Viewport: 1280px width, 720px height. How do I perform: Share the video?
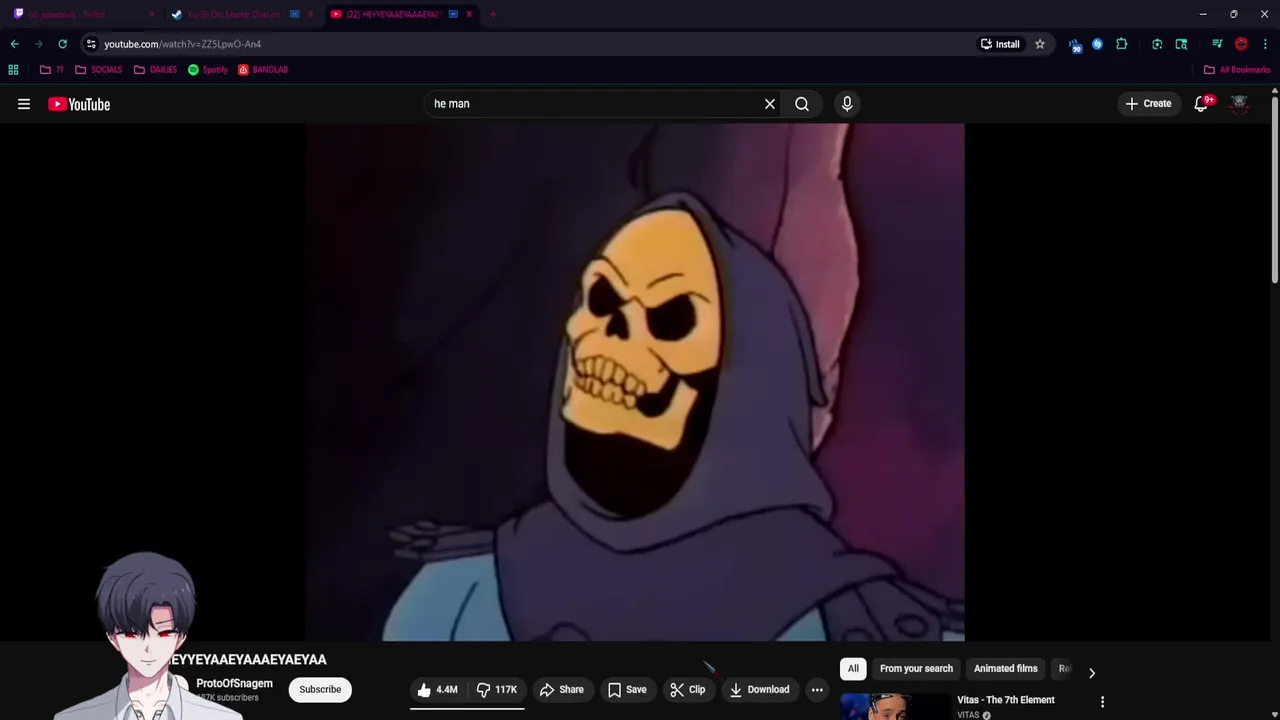[x=562, y=690]
